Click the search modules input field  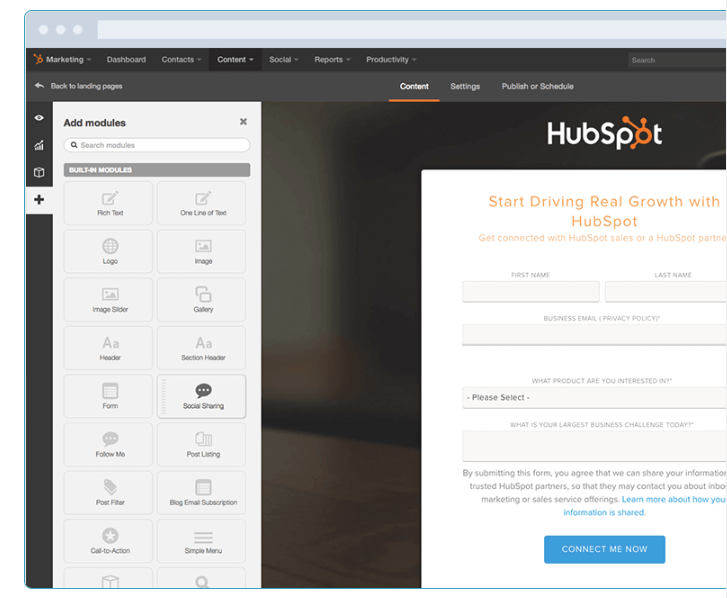(x=157, y=145)
